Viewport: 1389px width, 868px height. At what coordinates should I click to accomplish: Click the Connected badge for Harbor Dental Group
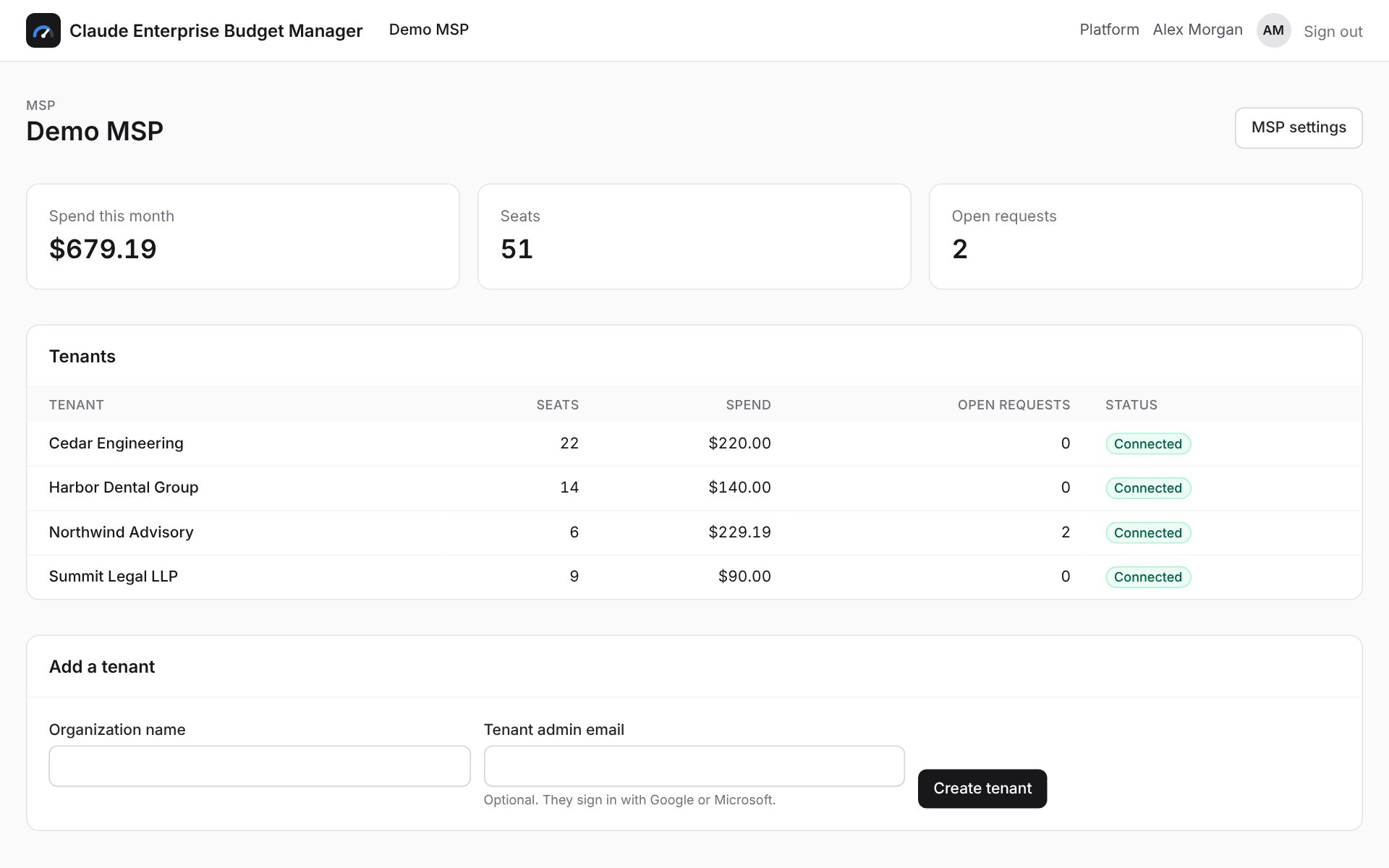pyautogui.click(x=1148, y=488)
